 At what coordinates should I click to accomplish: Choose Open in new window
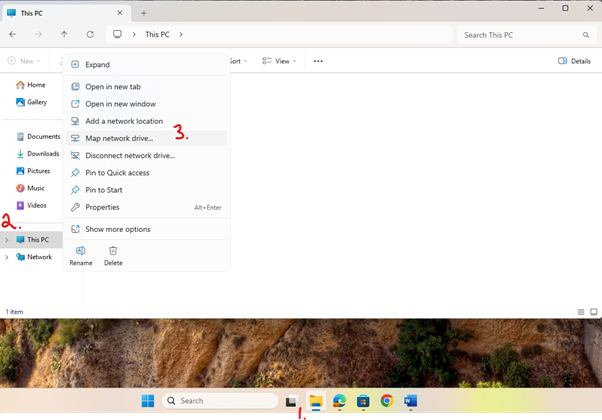(x=146, y=104)
